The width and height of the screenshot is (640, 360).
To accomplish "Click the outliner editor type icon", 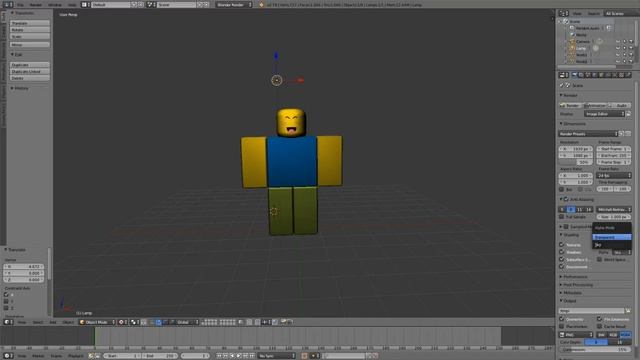I will [563, 13].
